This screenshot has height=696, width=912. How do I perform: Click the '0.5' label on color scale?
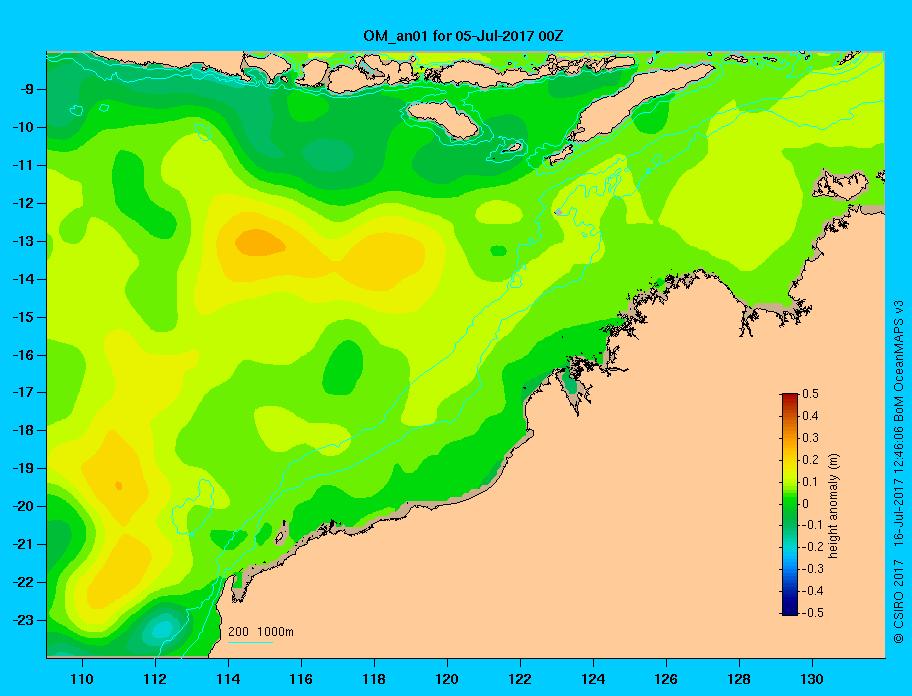[810, 394]
